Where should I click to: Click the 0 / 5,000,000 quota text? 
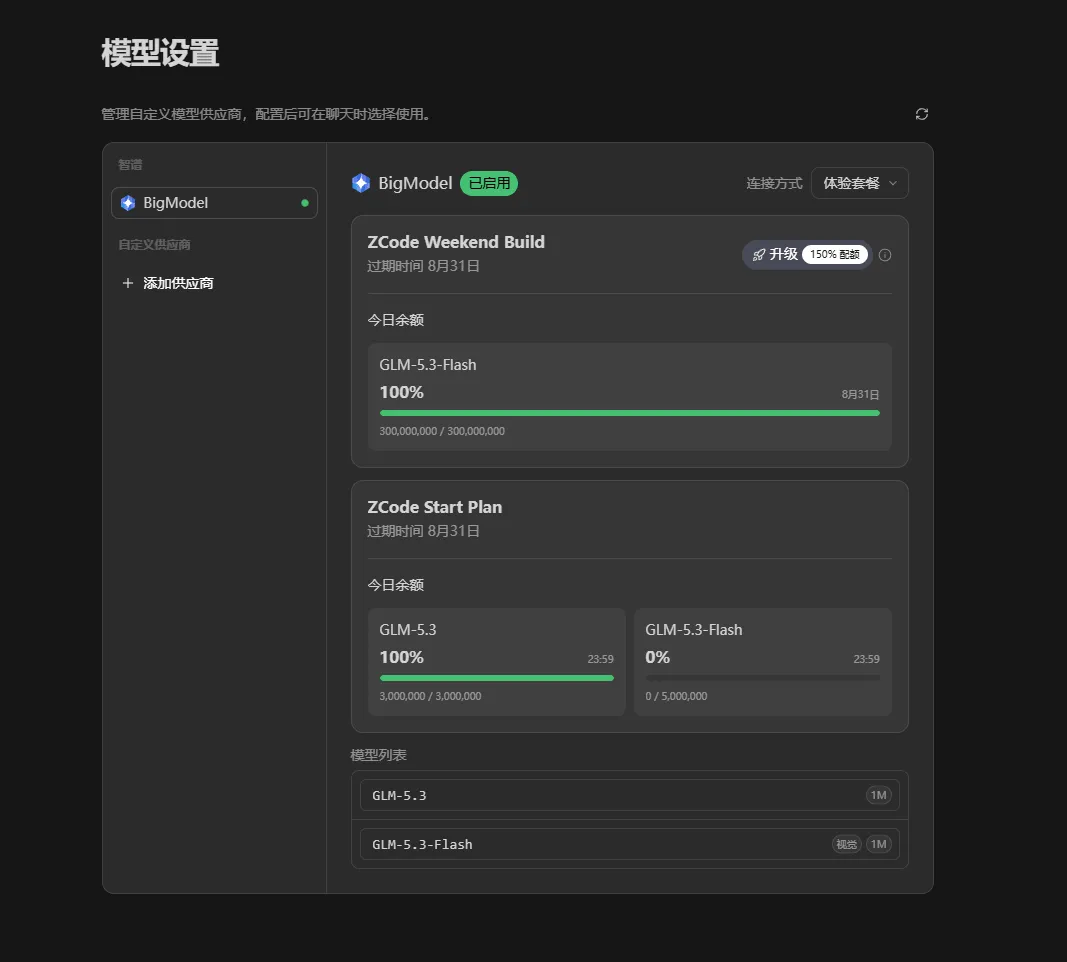pyautogui.click(x=676, y=696)
